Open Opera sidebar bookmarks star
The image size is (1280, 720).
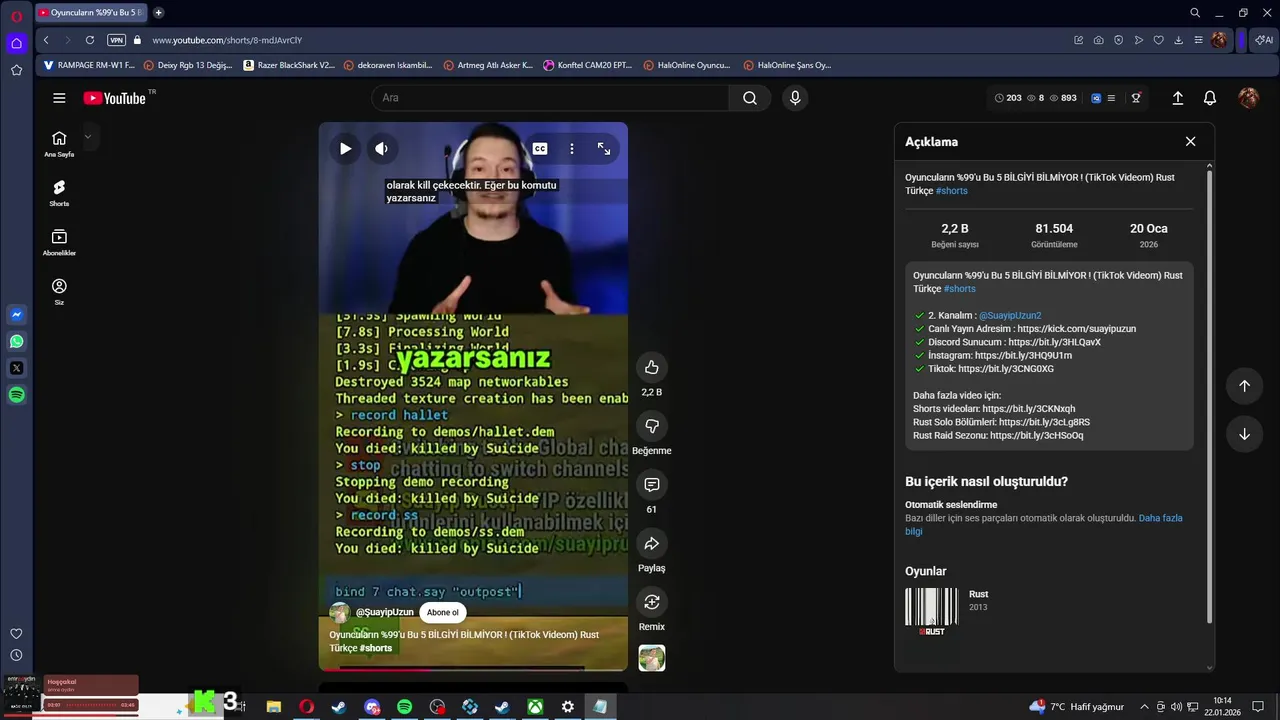pyautogui.click(x=16, y=70)
